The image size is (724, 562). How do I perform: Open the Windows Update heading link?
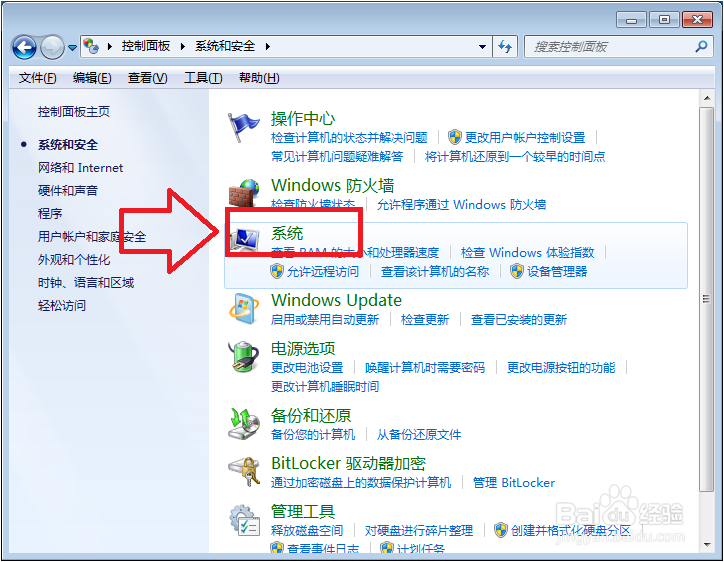click(336, 300)
